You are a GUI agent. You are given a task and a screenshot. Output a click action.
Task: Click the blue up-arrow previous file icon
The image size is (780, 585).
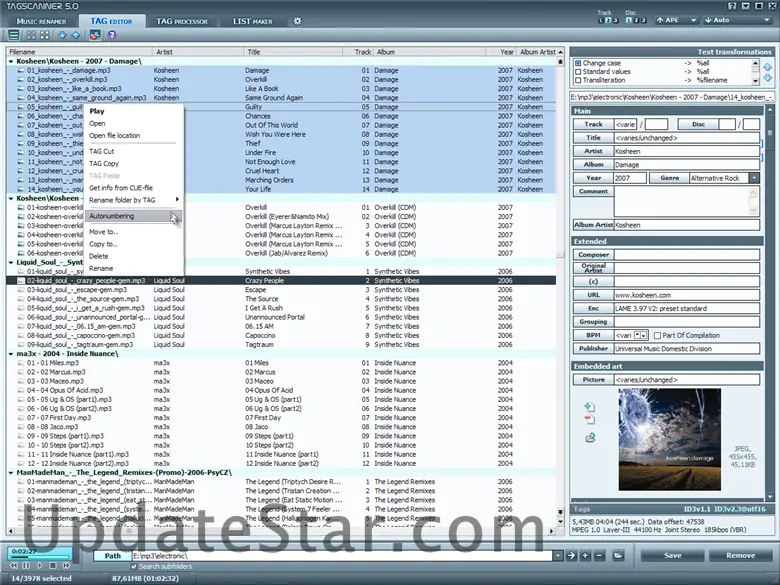pyautogui.click(x=76, y=35)
